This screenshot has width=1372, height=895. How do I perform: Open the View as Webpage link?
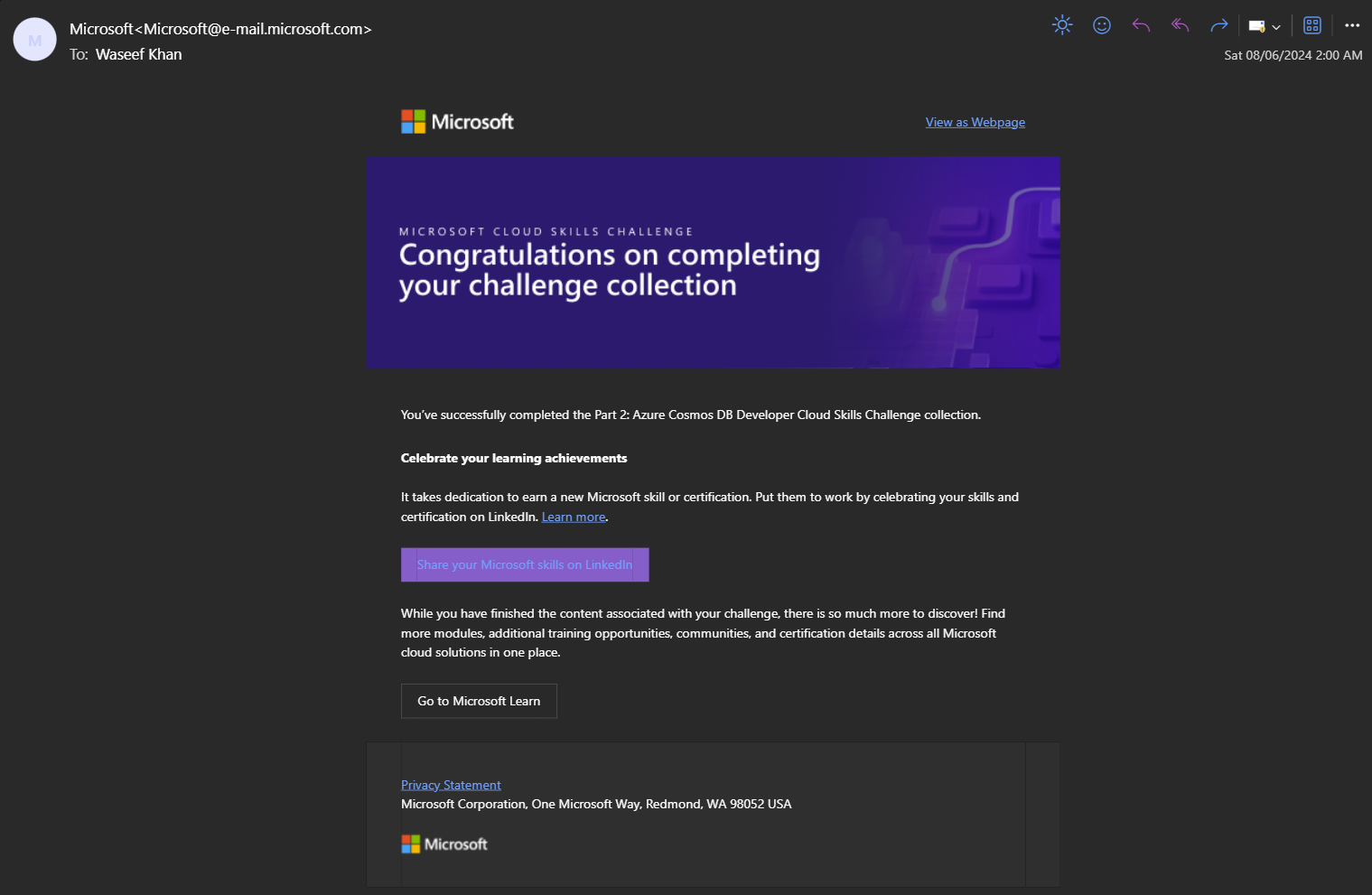pos(975,122)
